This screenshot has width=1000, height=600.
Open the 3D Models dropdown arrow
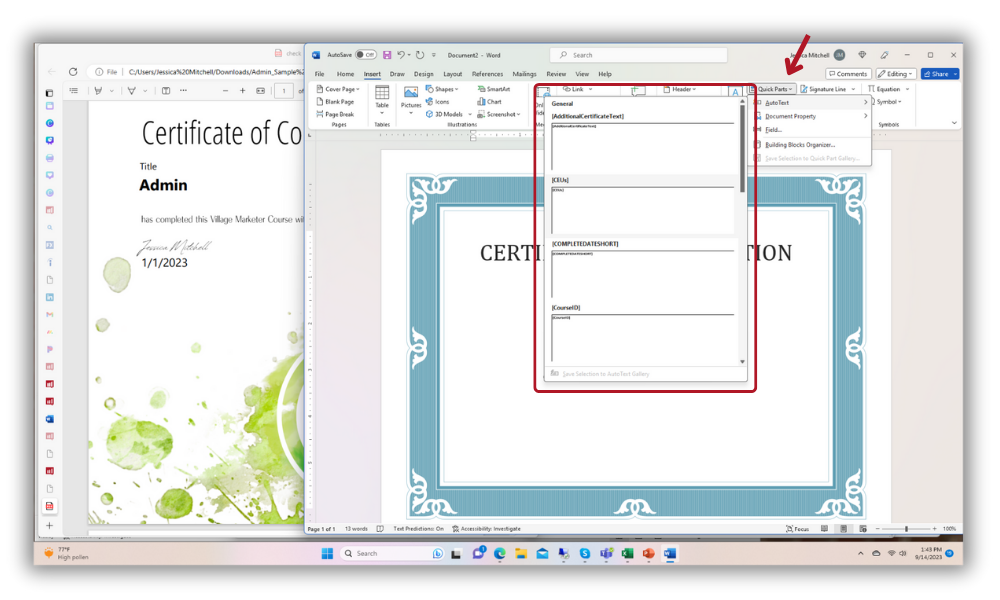470,114
